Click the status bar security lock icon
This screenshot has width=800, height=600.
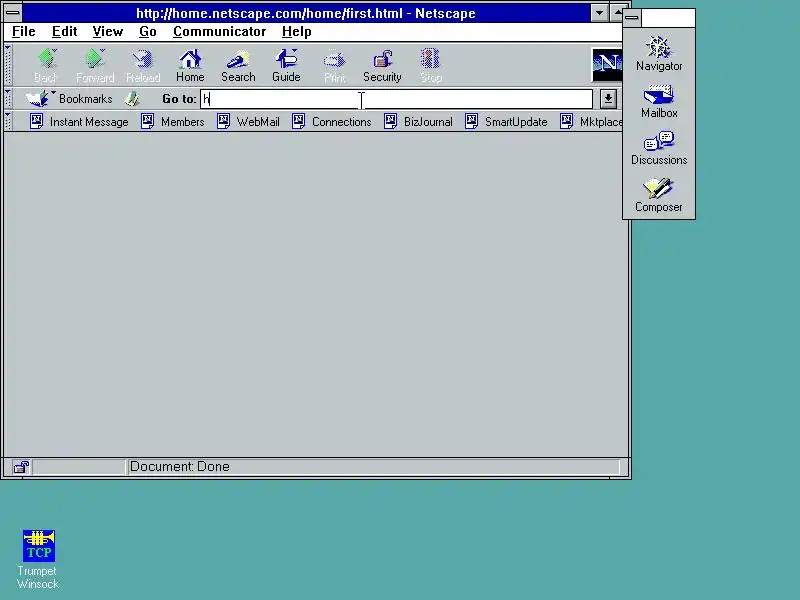click(21, 467)
